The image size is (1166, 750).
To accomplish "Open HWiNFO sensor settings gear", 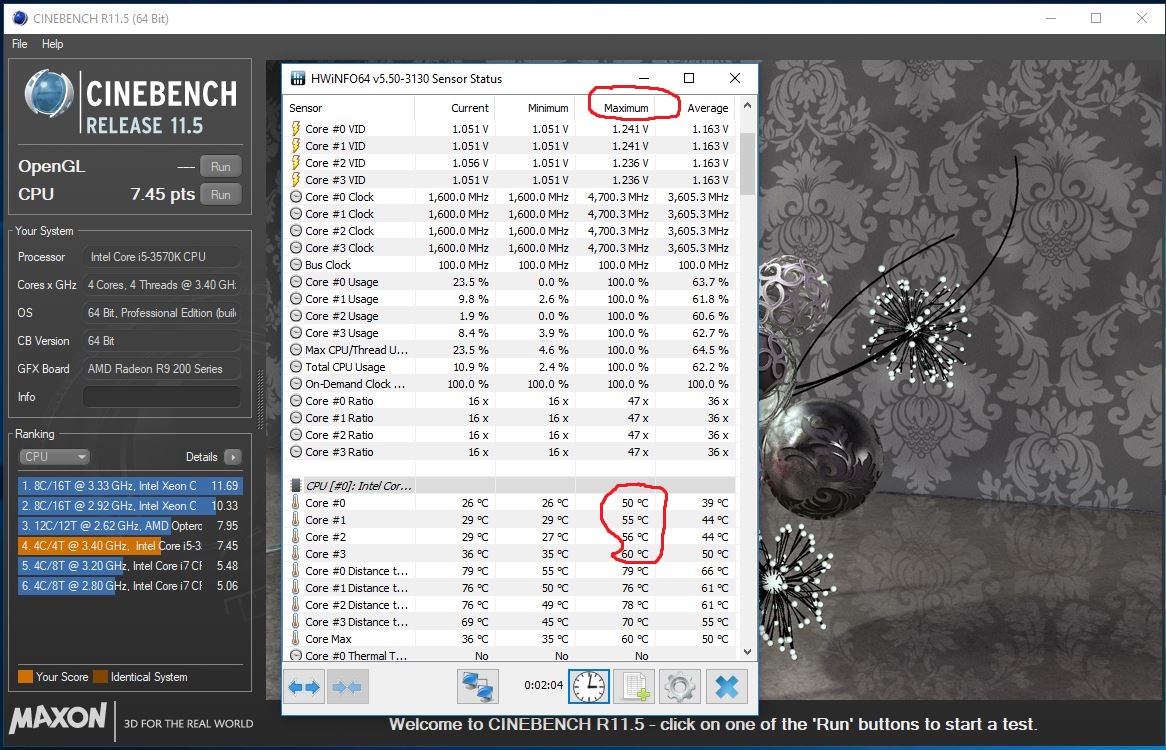I will click(680, 687).
